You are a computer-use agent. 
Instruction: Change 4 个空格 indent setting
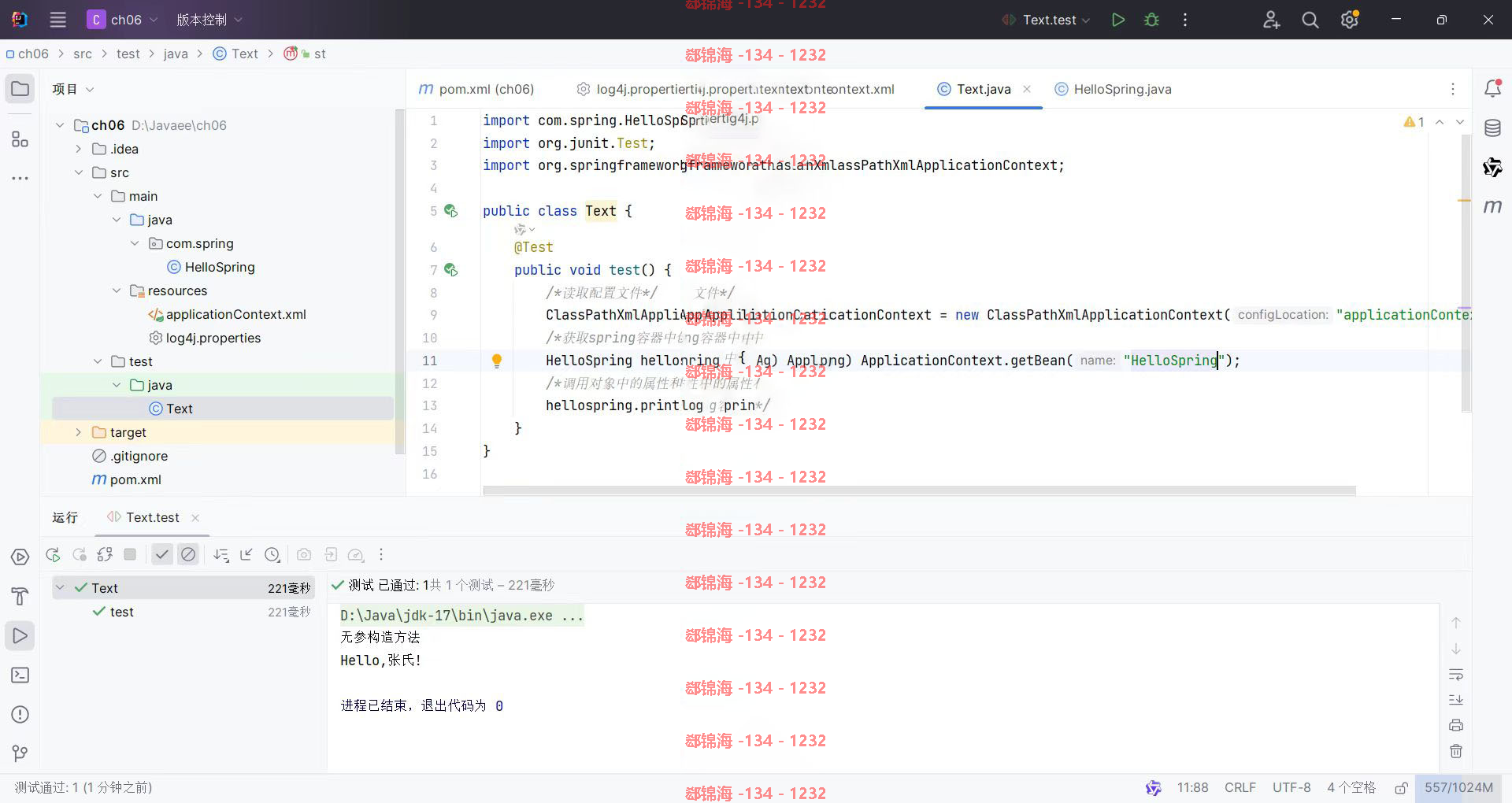pyautogui.click(x=1351, y=788)
